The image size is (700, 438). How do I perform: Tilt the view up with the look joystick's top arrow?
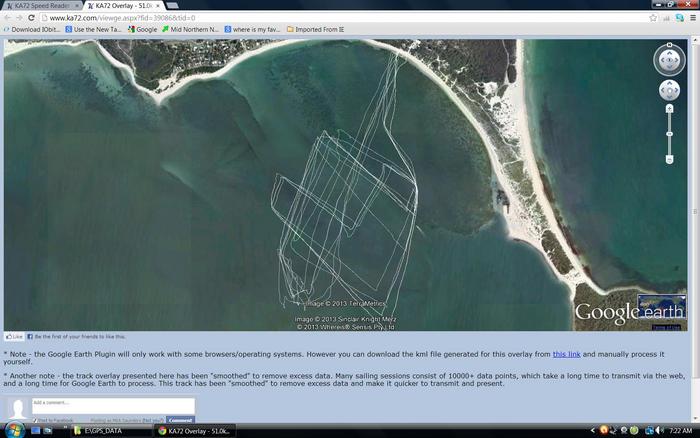point(669,53)
